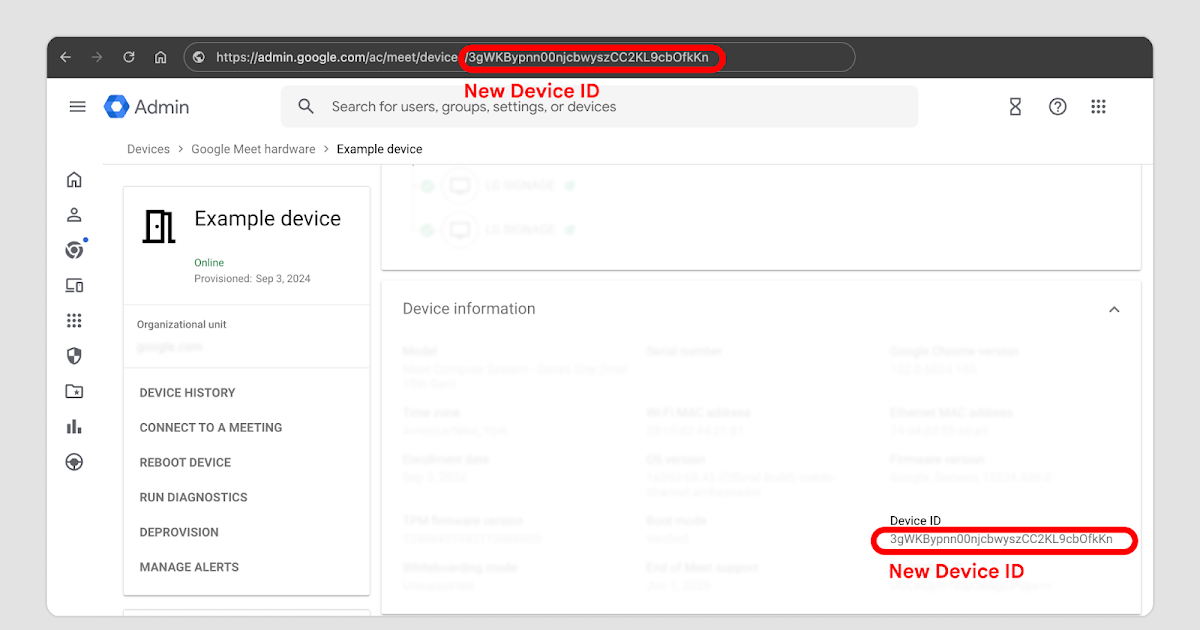Open the main navigation hamburger menu

pyautogui.click(x=77, y=106)
